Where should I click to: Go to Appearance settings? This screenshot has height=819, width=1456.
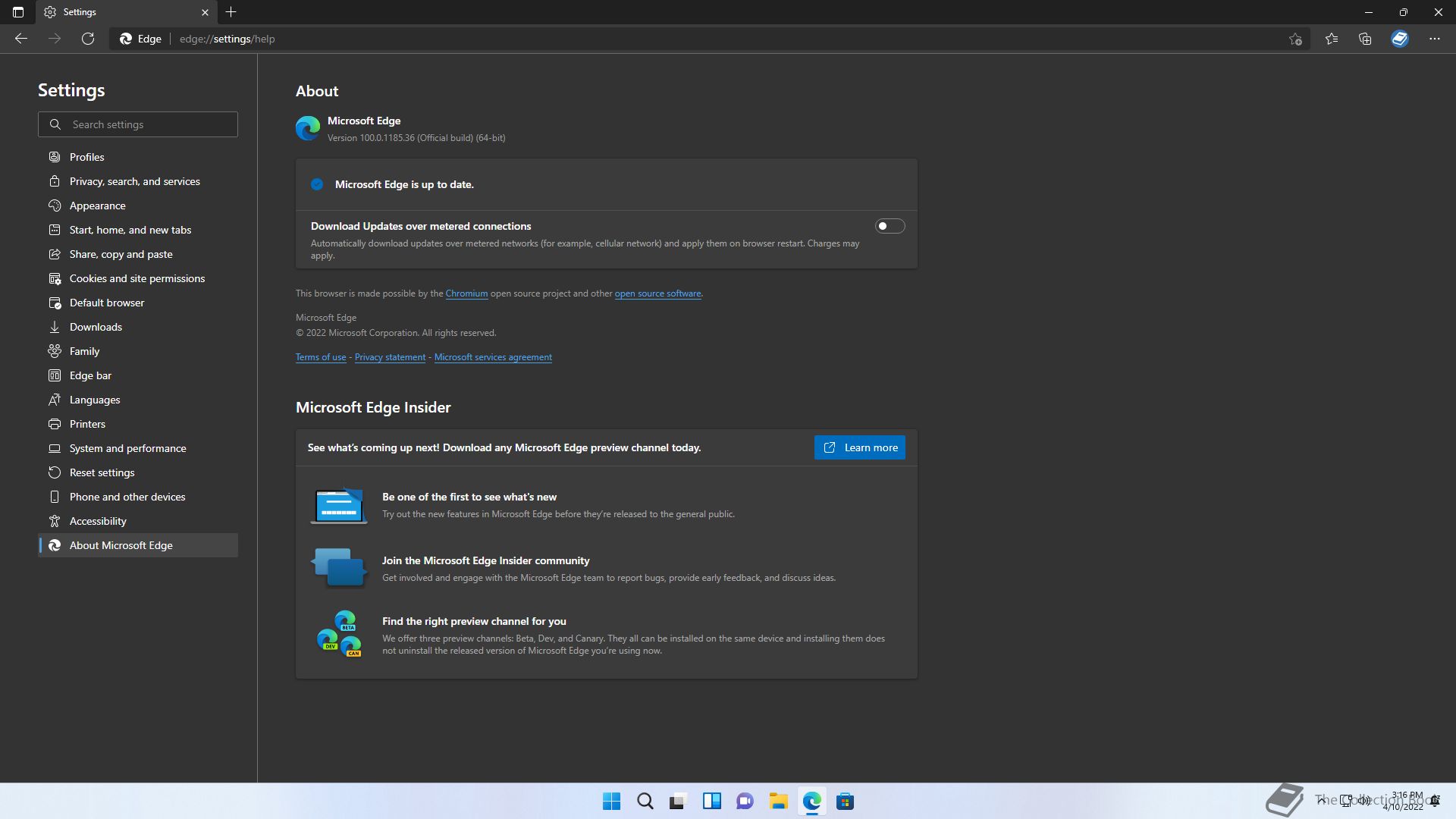click(138, 206)
